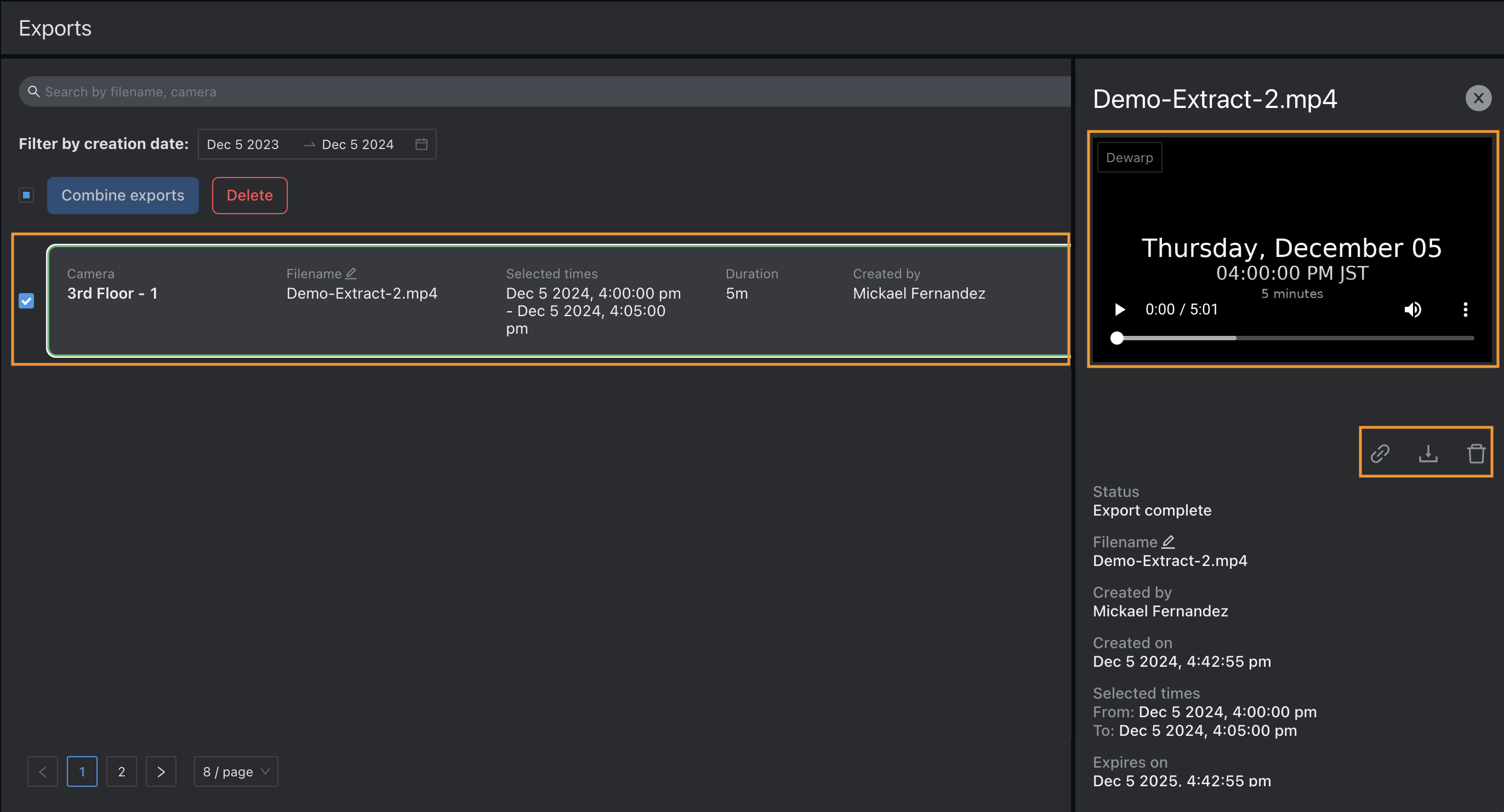Click the Combine exports button

(123, 196)
